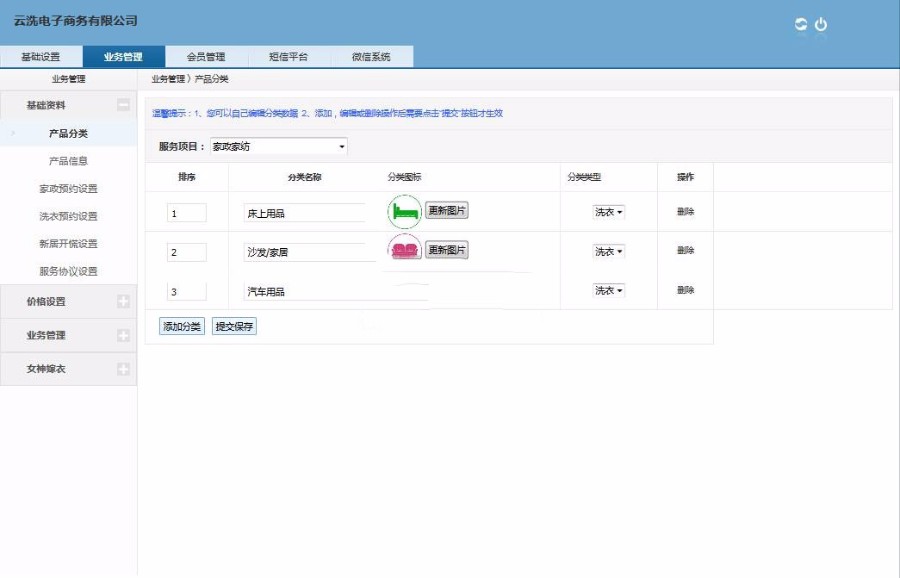Open the 微信系统 tab
900x578 pixels.
[371, 57]
